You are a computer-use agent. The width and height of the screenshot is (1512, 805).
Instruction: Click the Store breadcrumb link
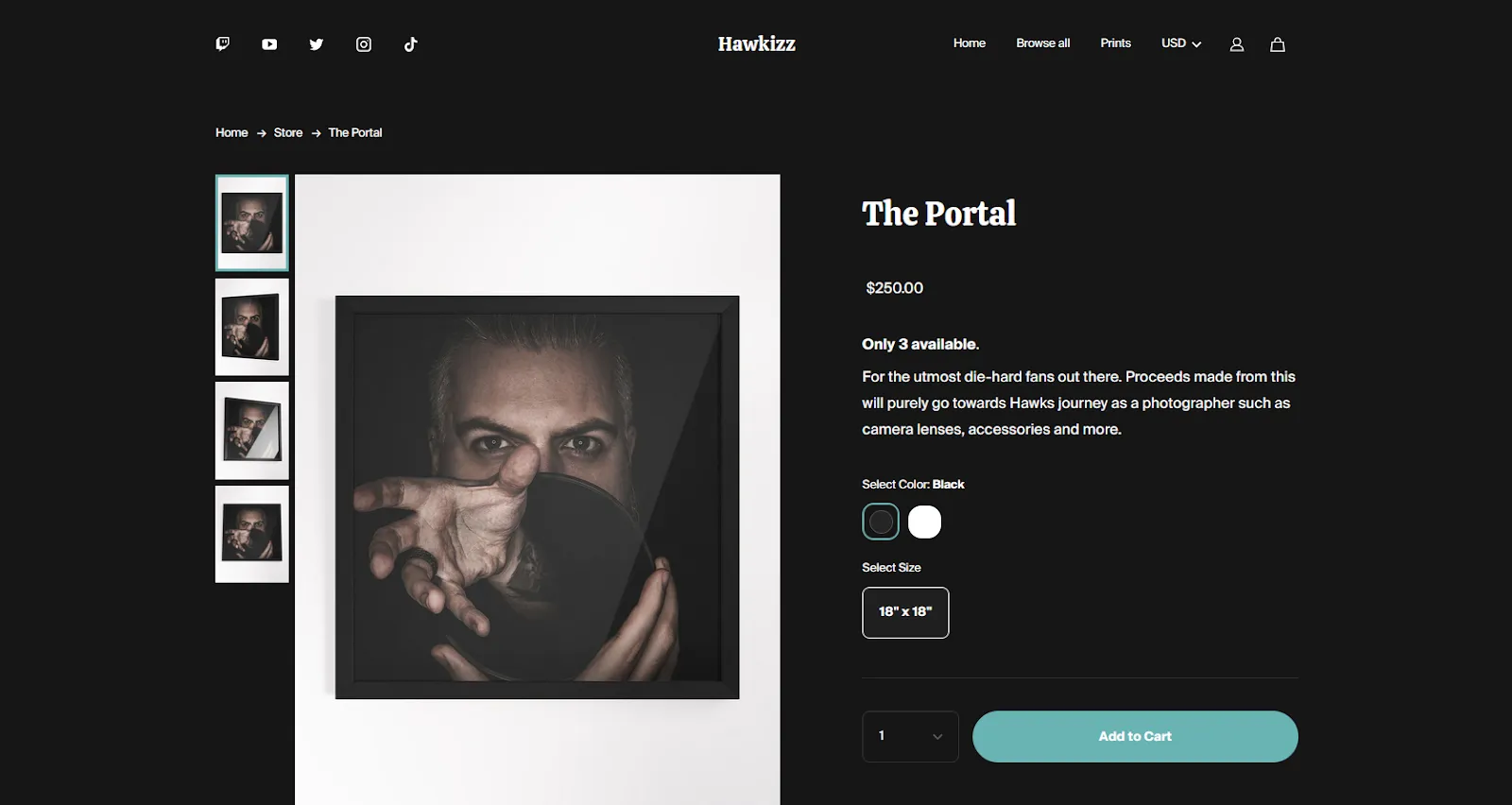click(288, 133)
